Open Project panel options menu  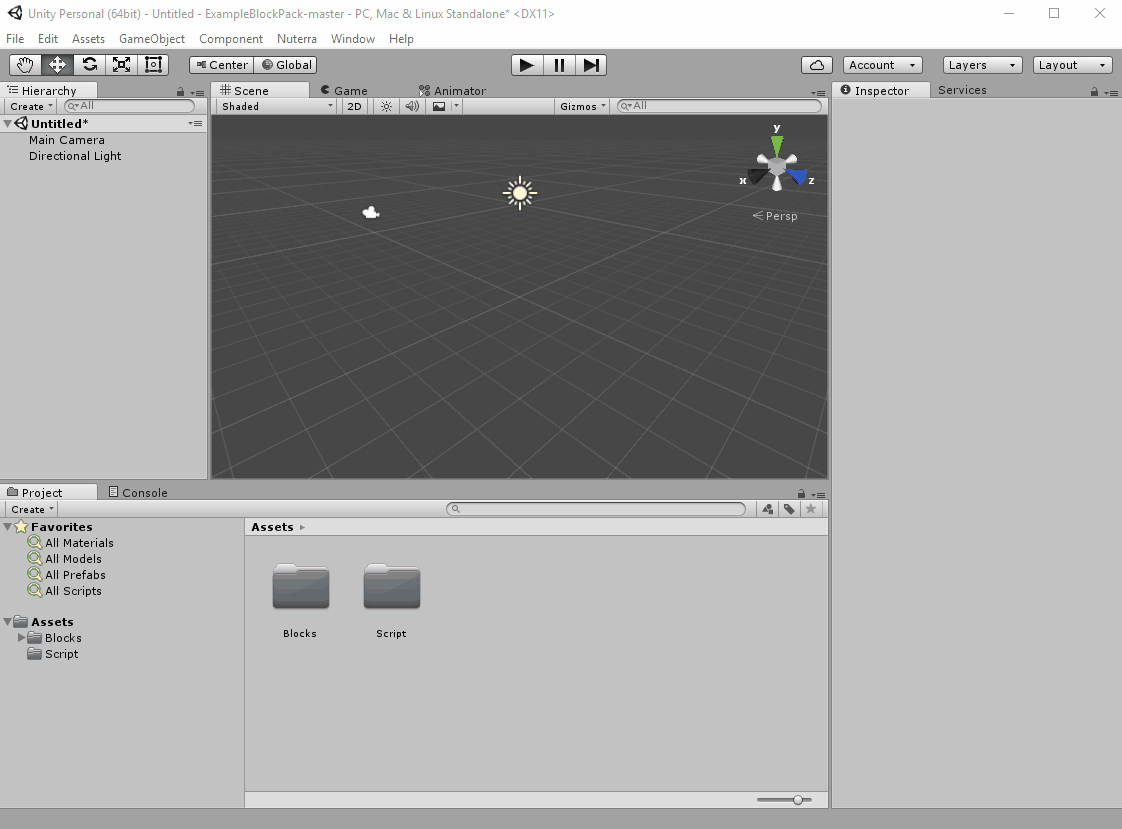tap(818, 494)
